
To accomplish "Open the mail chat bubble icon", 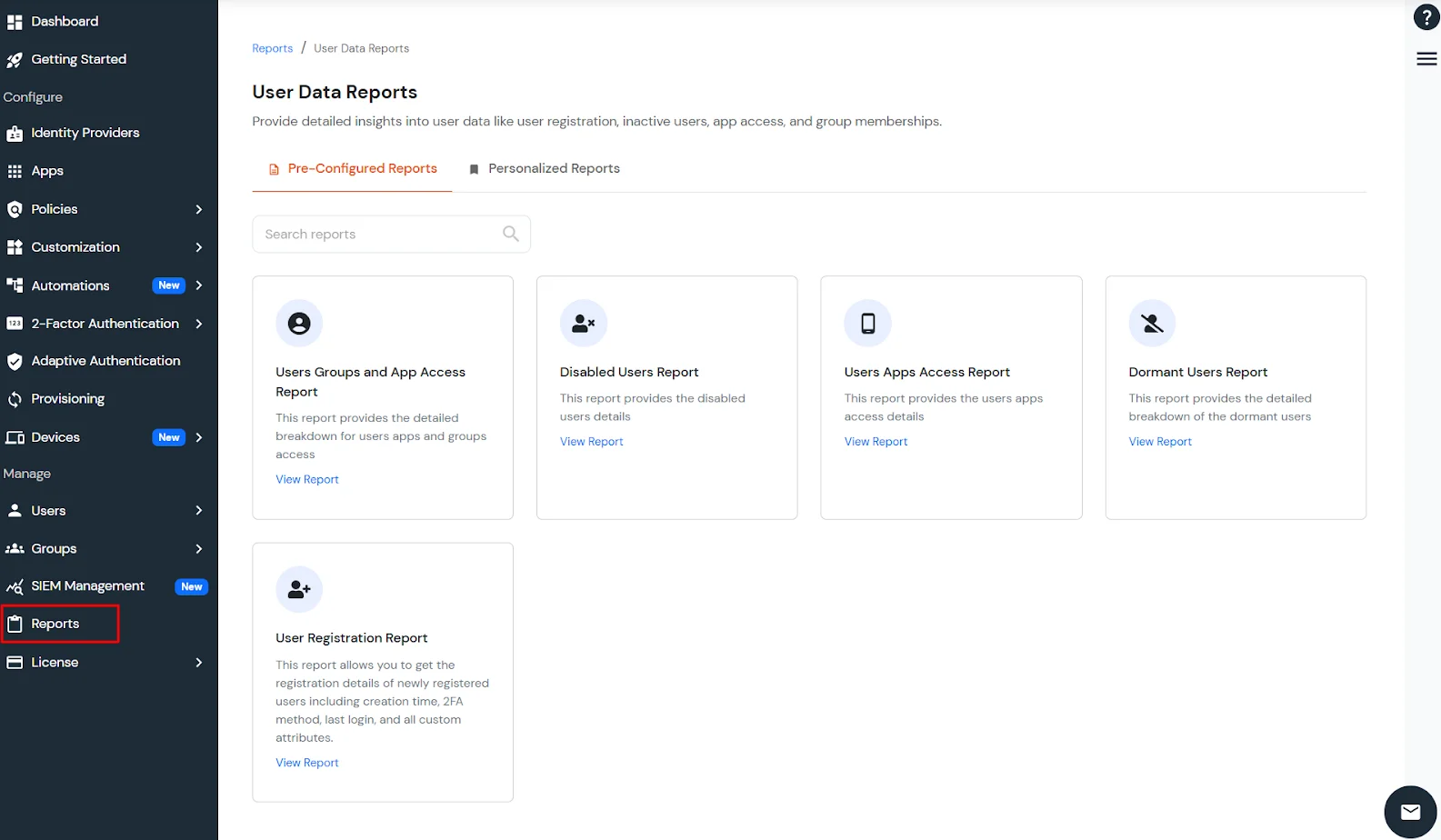I will (1410, 812).
